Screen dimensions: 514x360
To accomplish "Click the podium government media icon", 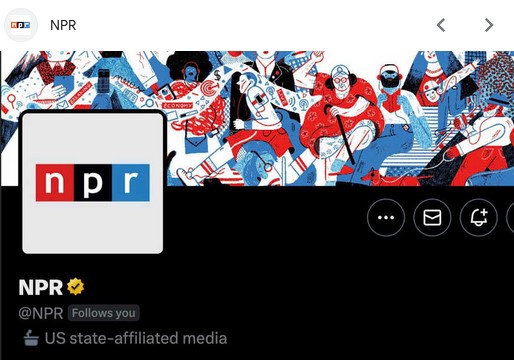I will pos(31,338).
